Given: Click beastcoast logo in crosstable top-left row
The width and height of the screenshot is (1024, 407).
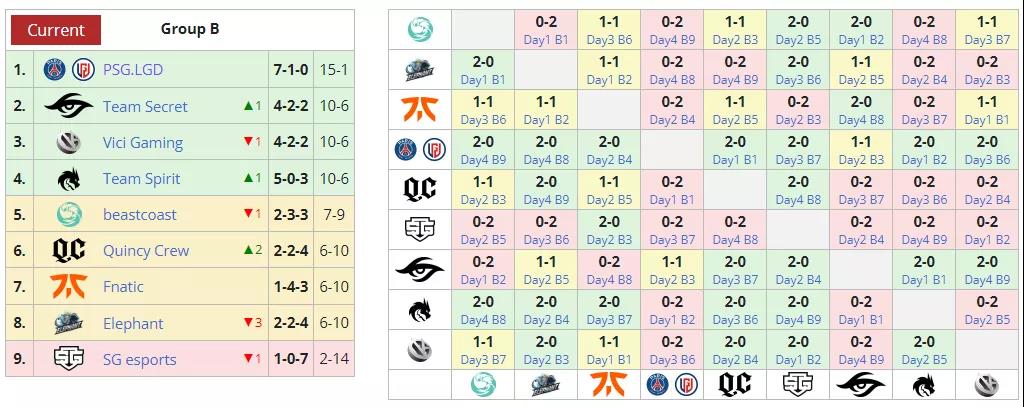Looking at the screenshot, I should (x=420, y=29).
